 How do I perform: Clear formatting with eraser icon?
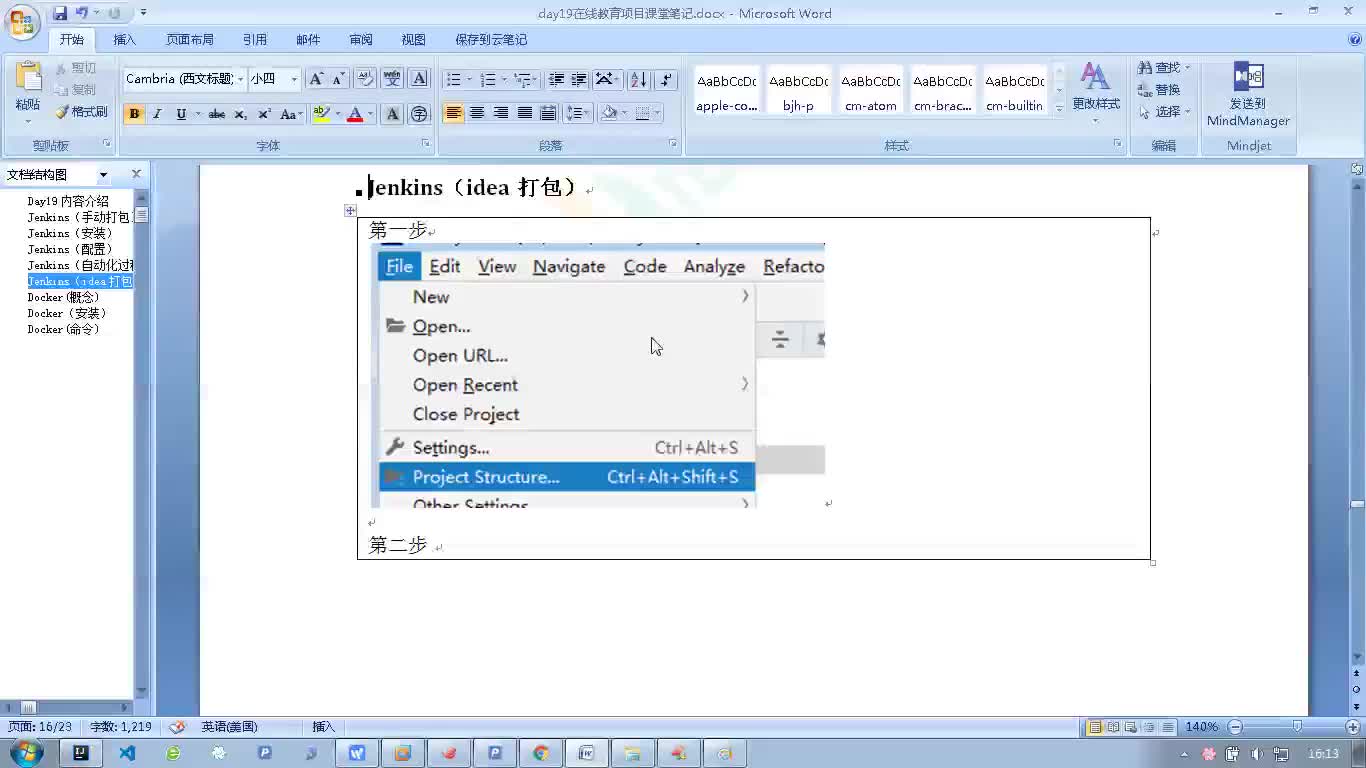[365, 79]
